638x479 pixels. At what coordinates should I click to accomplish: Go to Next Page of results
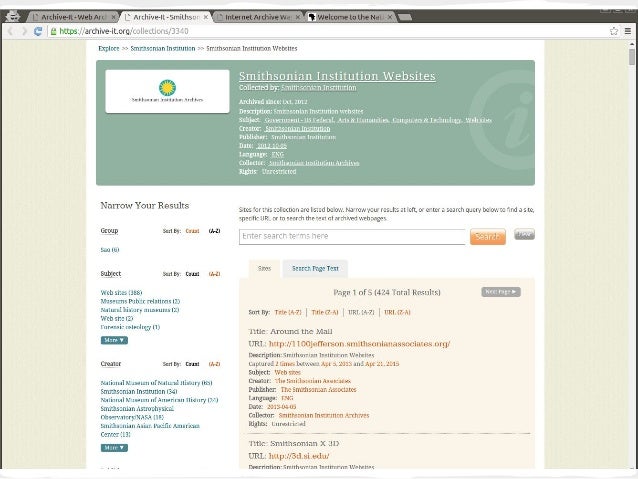[501, 292]
